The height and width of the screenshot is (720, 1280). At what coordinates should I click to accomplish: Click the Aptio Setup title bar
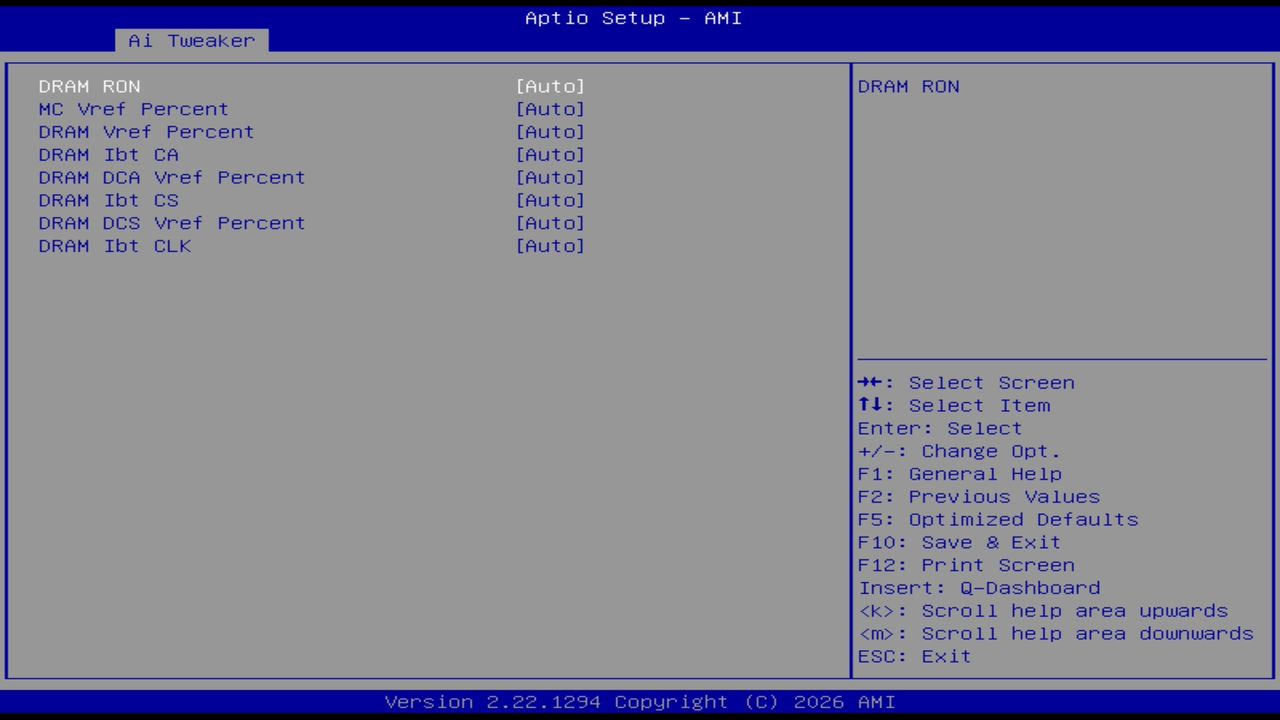(632, 17)
